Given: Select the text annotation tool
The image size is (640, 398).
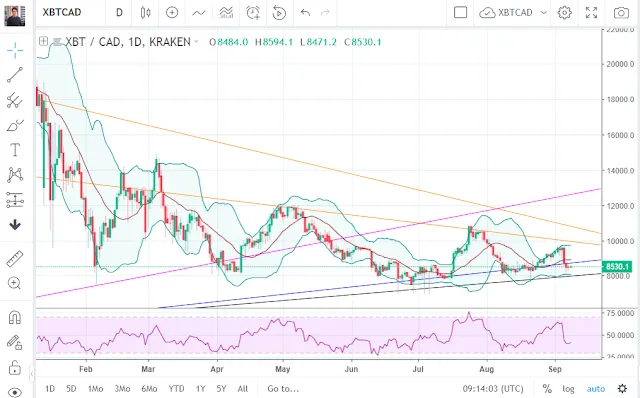Looking at the screenshot, I should [x=15, y=150].
